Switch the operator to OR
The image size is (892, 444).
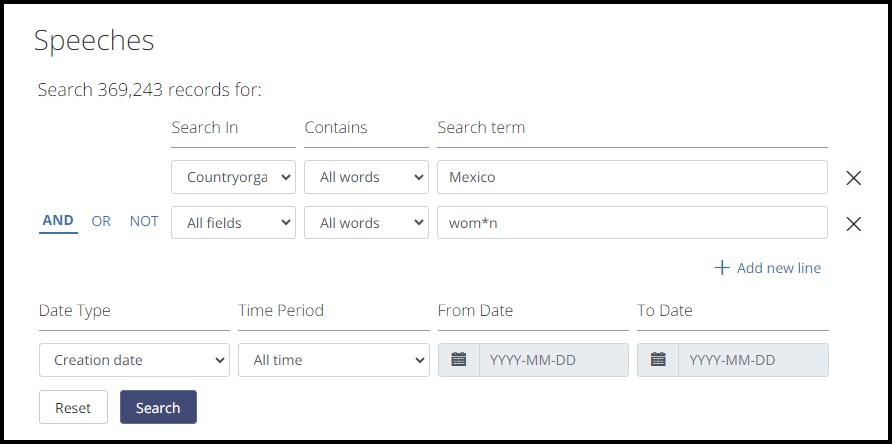[101, 221]
